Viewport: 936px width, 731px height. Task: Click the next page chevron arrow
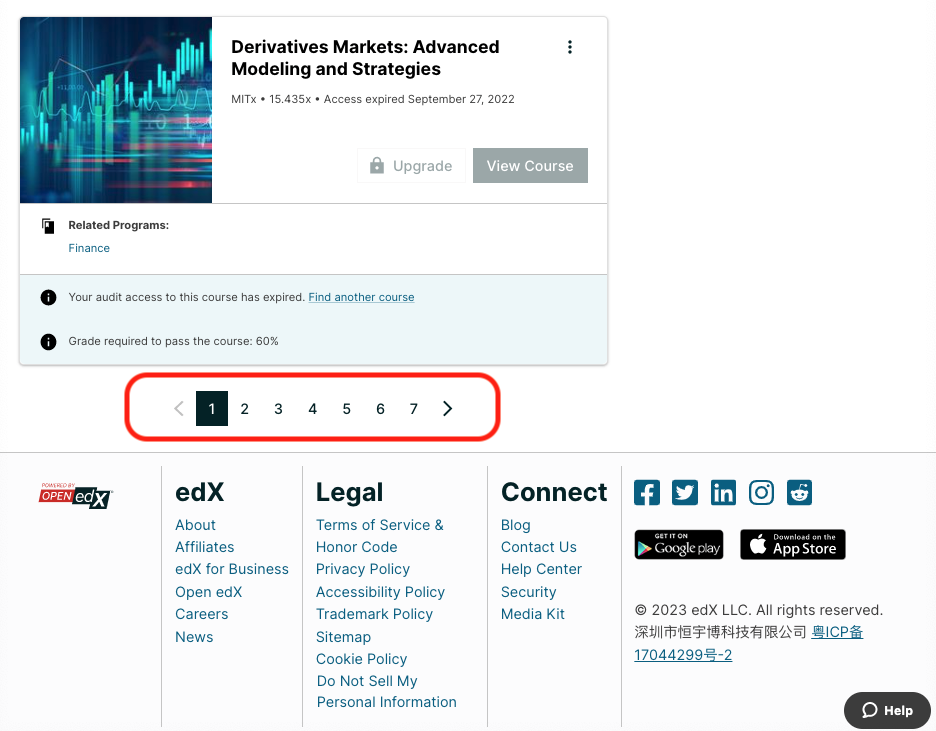pos(447,408)
